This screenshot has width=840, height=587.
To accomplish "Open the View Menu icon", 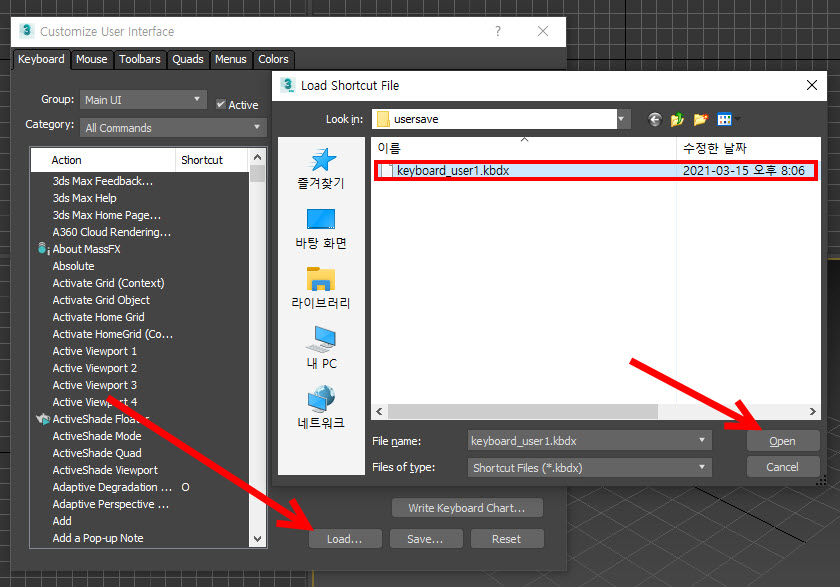I will (x=725, y=119).
